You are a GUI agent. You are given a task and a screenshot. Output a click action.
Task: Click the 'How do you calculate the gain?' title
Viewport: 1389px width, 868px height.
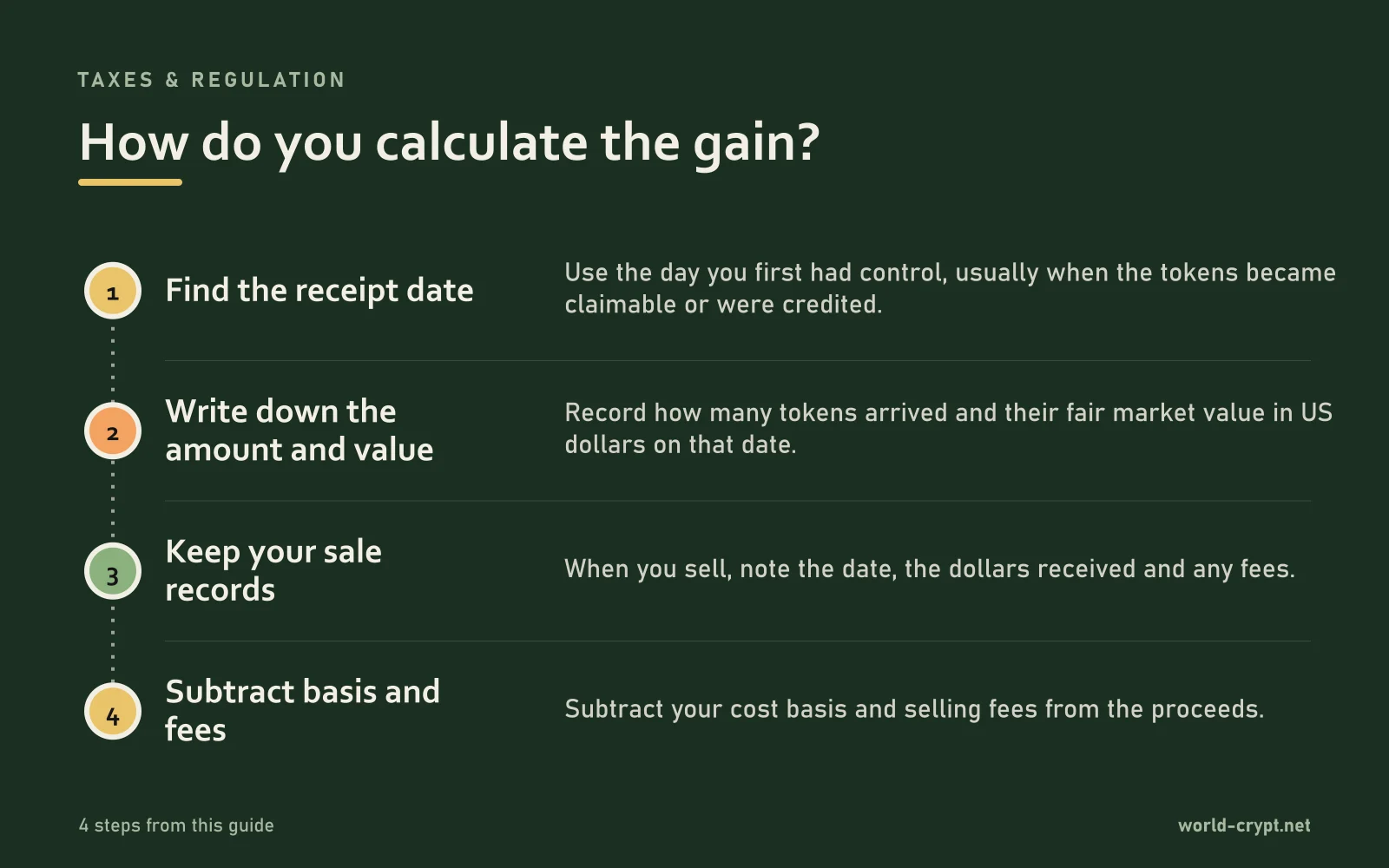[449, 142]
